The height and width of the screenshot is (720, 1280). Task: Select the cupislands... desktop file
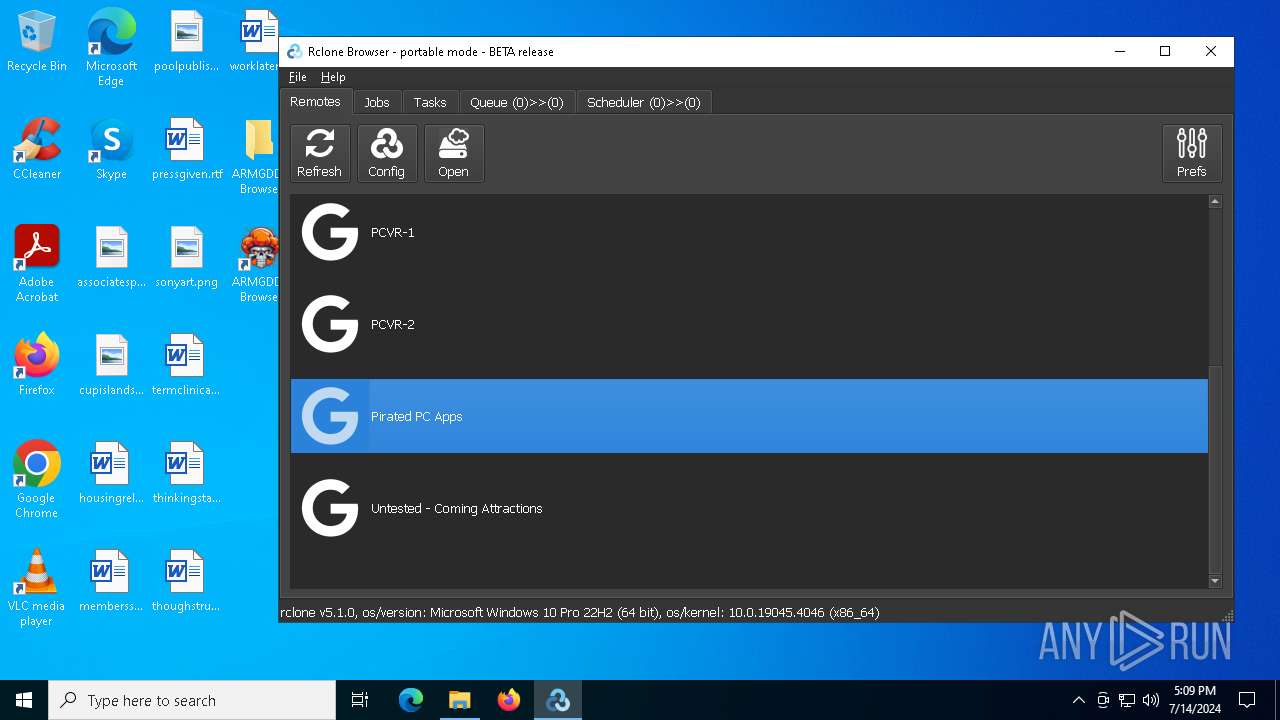point(112,366)
